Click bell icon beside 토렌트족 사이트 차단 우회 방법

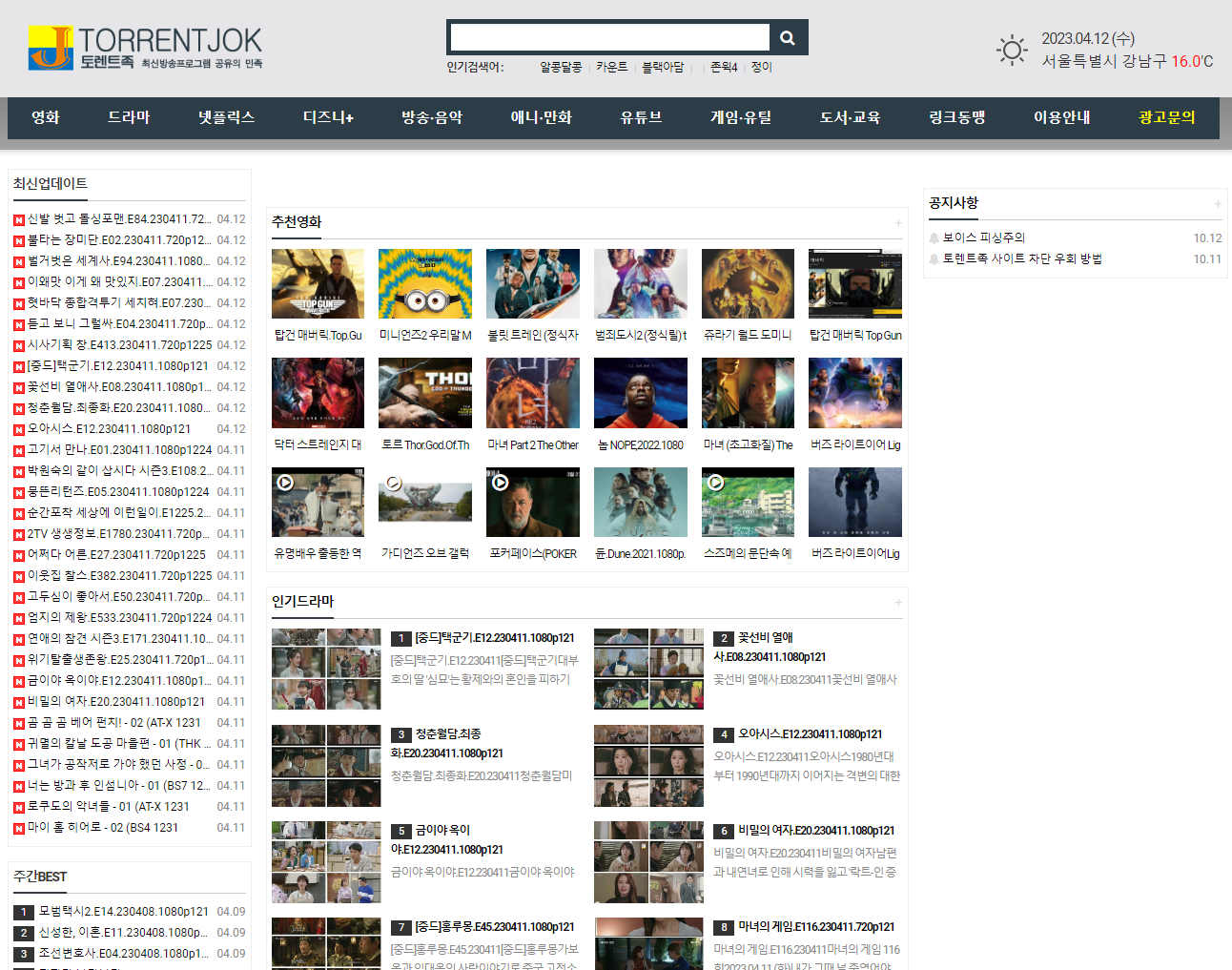934,258
